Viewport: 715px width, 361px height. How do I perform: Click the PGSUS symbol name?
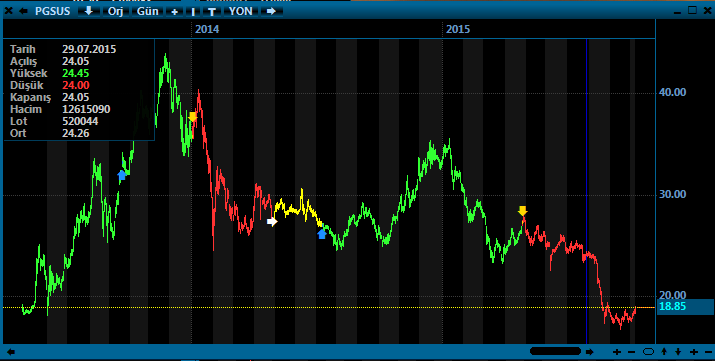tap(52, 11)
